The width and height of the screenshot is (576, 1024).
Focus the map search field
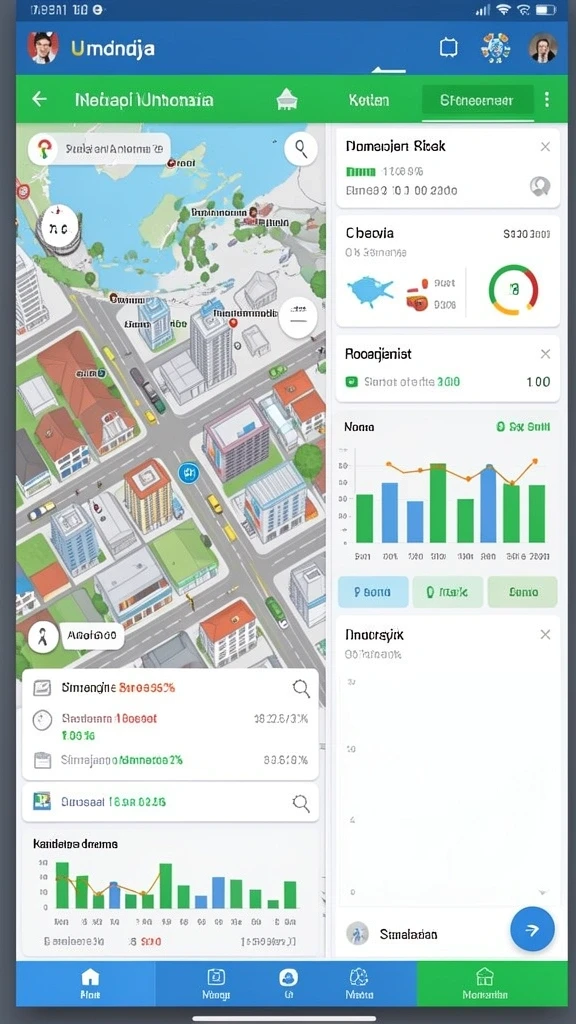tap(99, 149)
